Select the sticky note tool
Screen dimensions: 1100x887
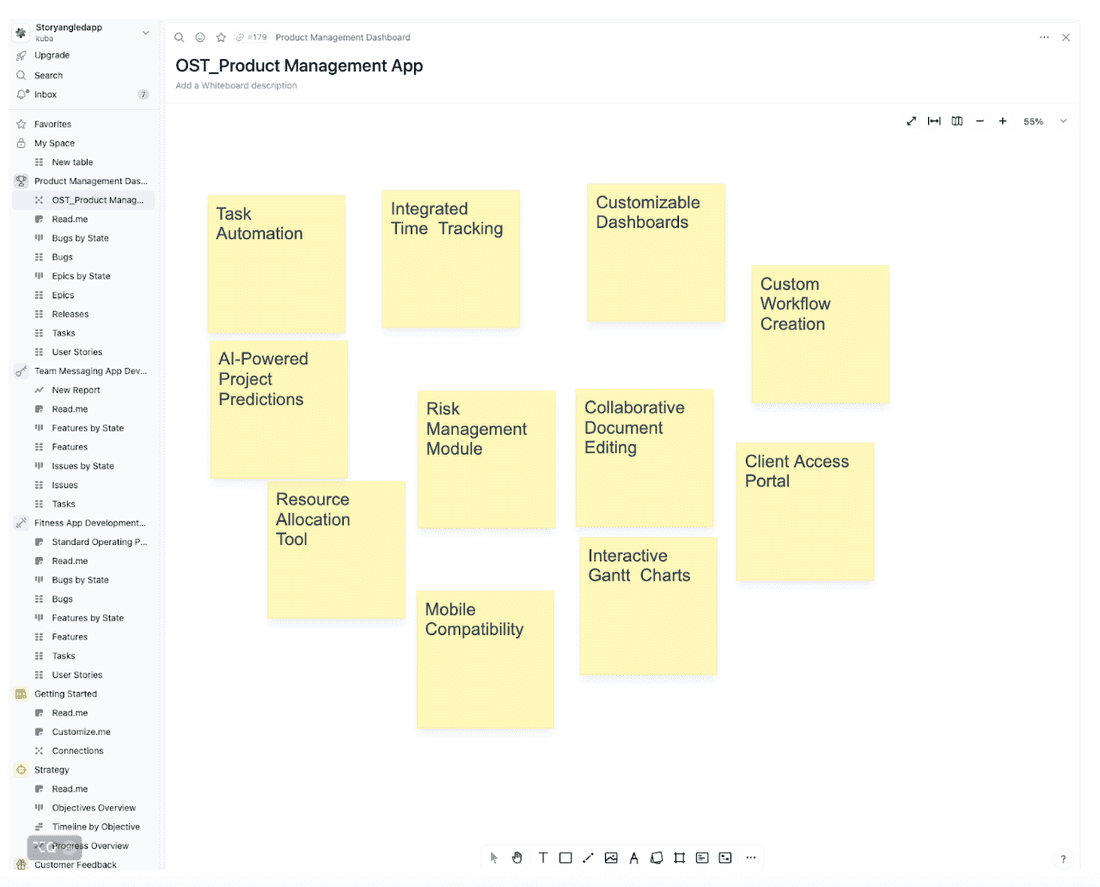(657, 858)
